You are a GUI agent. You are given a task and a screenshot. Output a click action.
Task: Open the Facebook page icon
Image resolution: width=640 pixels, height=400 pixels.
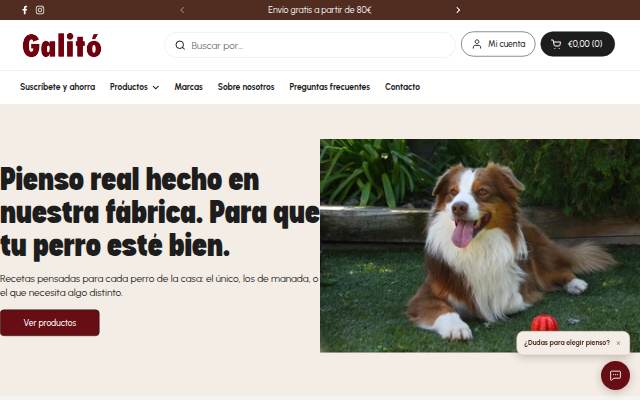pyautogui.click(x=25, y=10)
